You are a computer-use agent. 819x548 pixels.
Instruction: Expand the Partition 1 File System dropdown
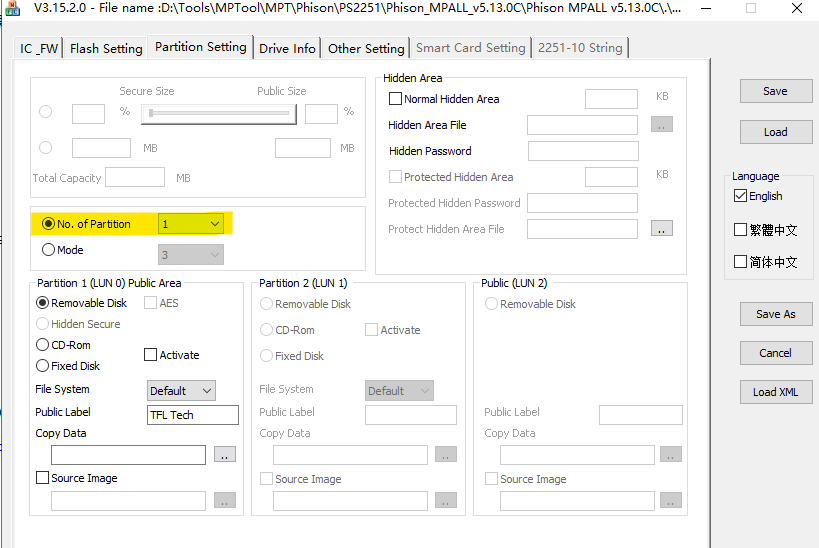[181, 391]
